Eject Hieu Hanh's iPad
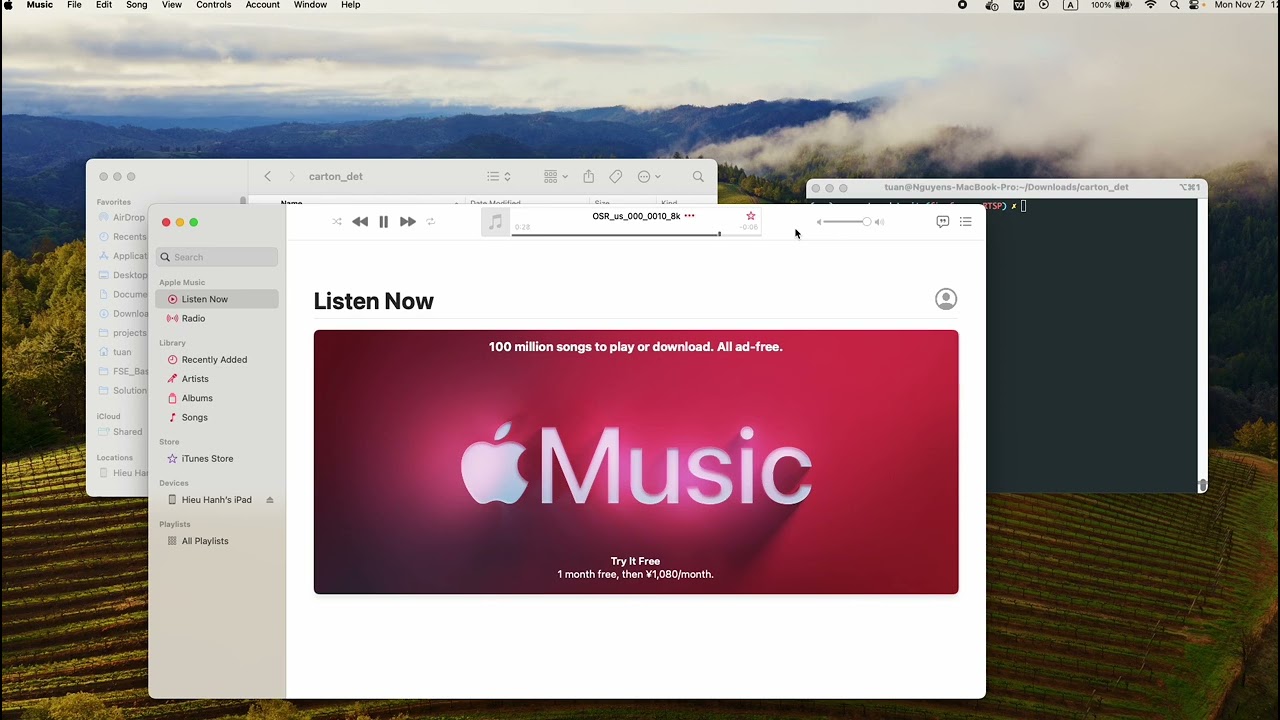Screen dimensions: 1280x720 269,500
